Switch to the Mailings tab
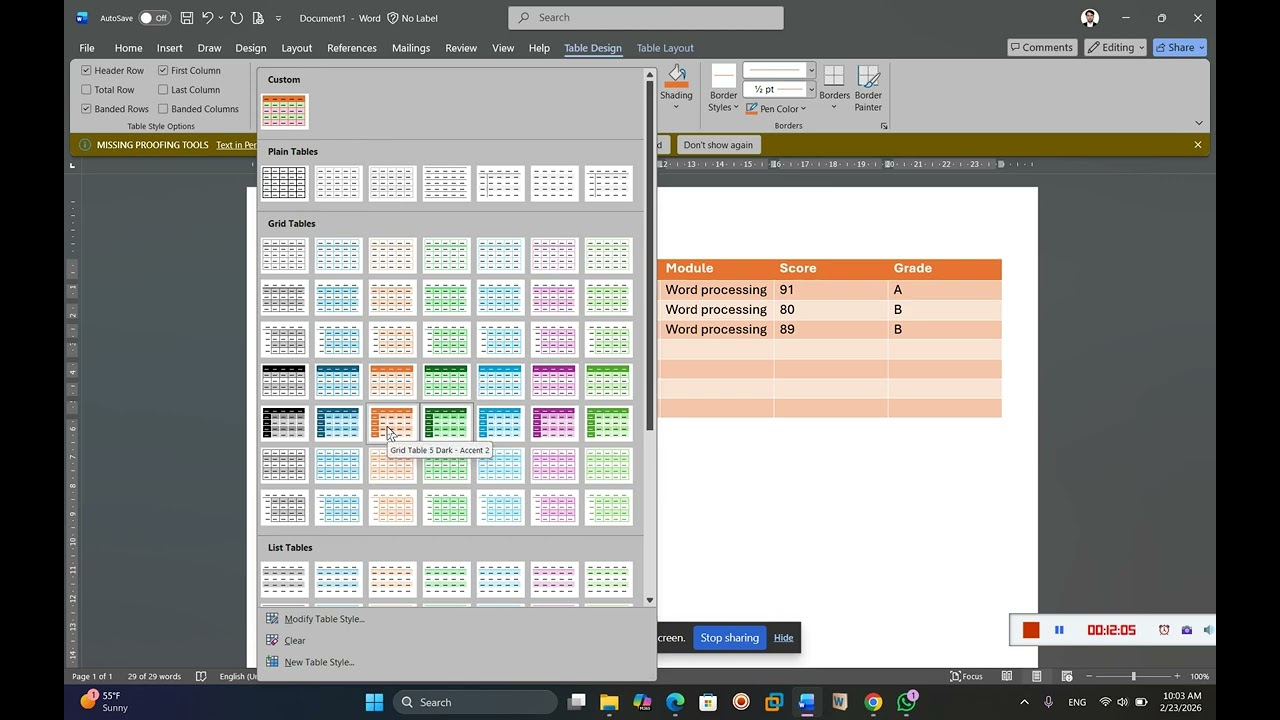 tap(411, 48)
